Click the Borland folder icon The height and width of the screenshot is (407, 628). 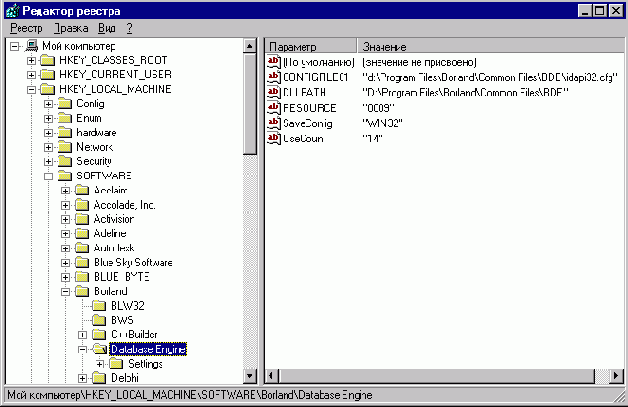(82, 292)
